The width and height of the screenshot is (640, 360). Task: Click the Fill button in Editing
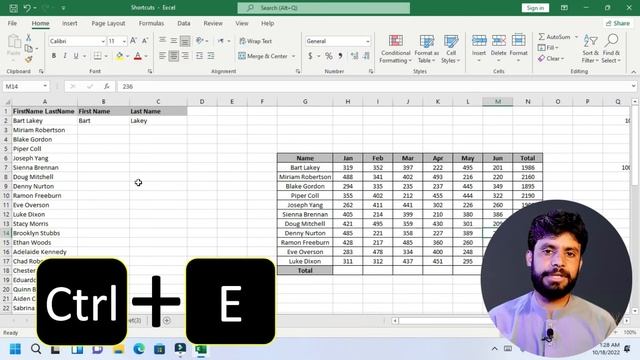tap(548, 48)
